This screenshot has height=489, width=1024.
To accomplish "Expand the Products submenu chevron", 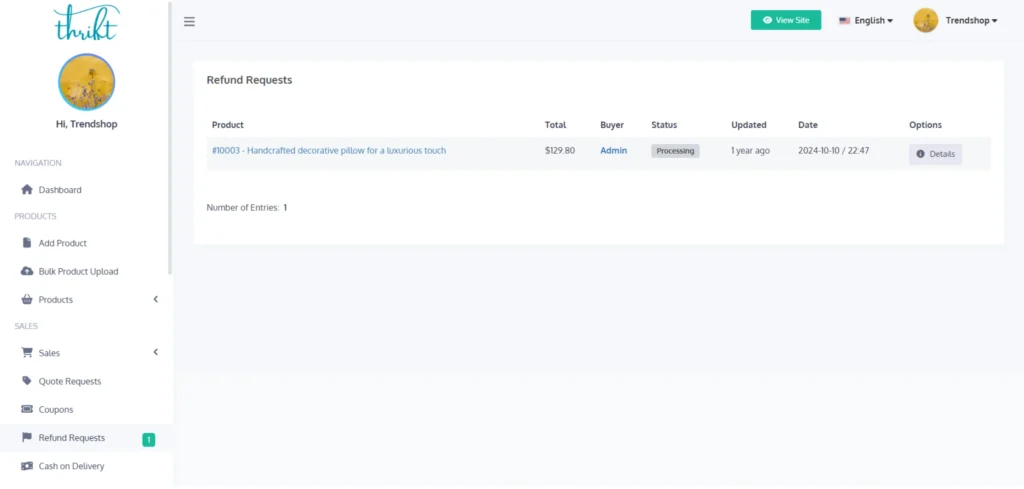I will 155,300.
